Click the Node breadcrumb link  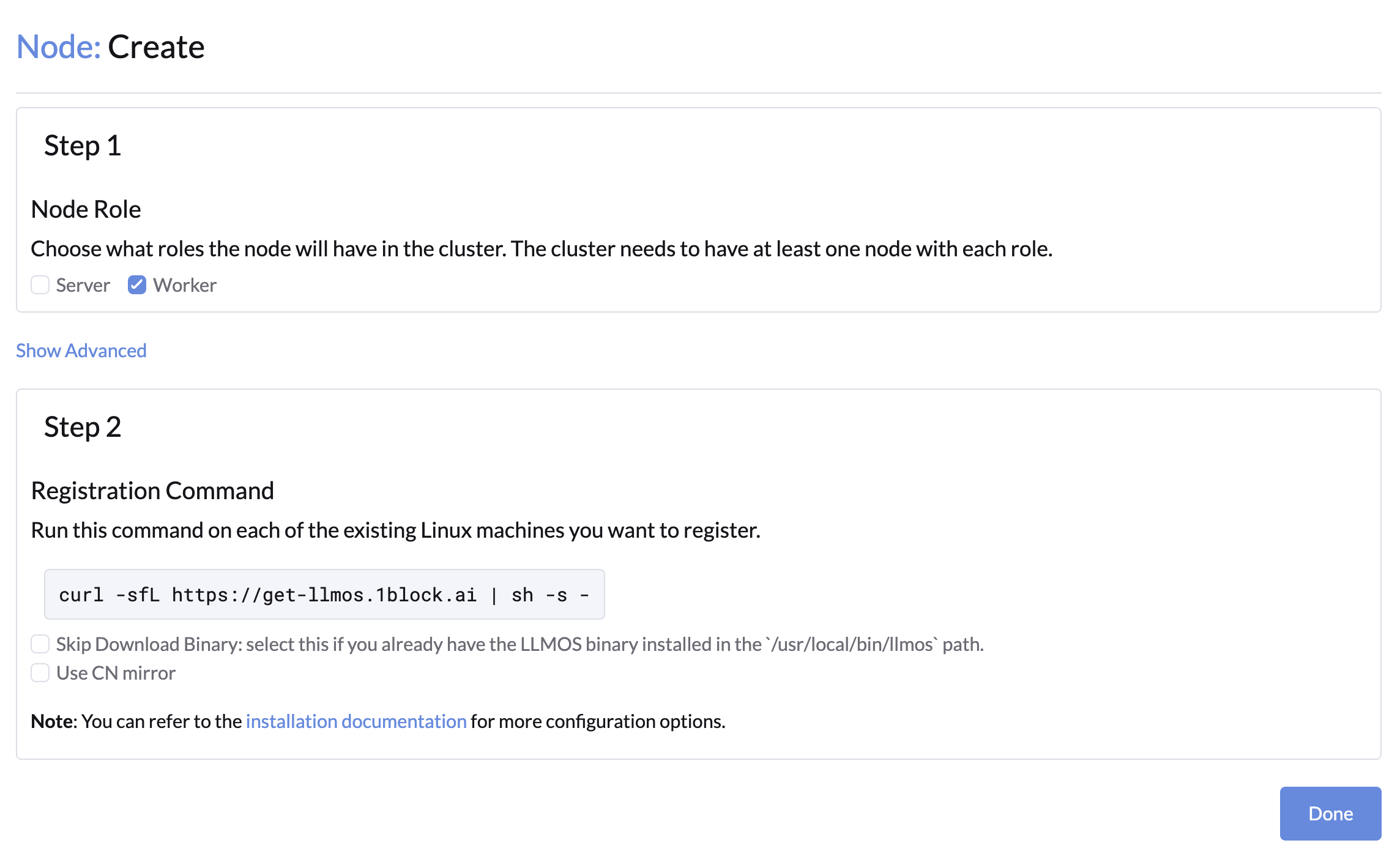[58, 46]
